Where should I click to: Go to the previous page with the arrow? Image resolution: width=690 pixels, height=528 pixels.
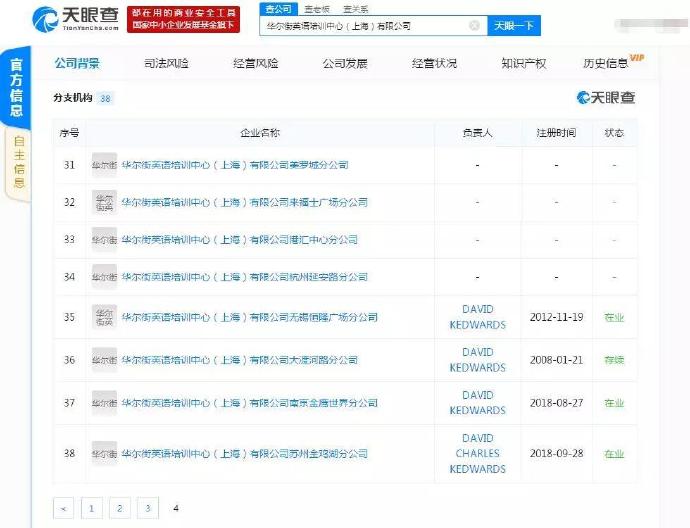coord(64,508)
